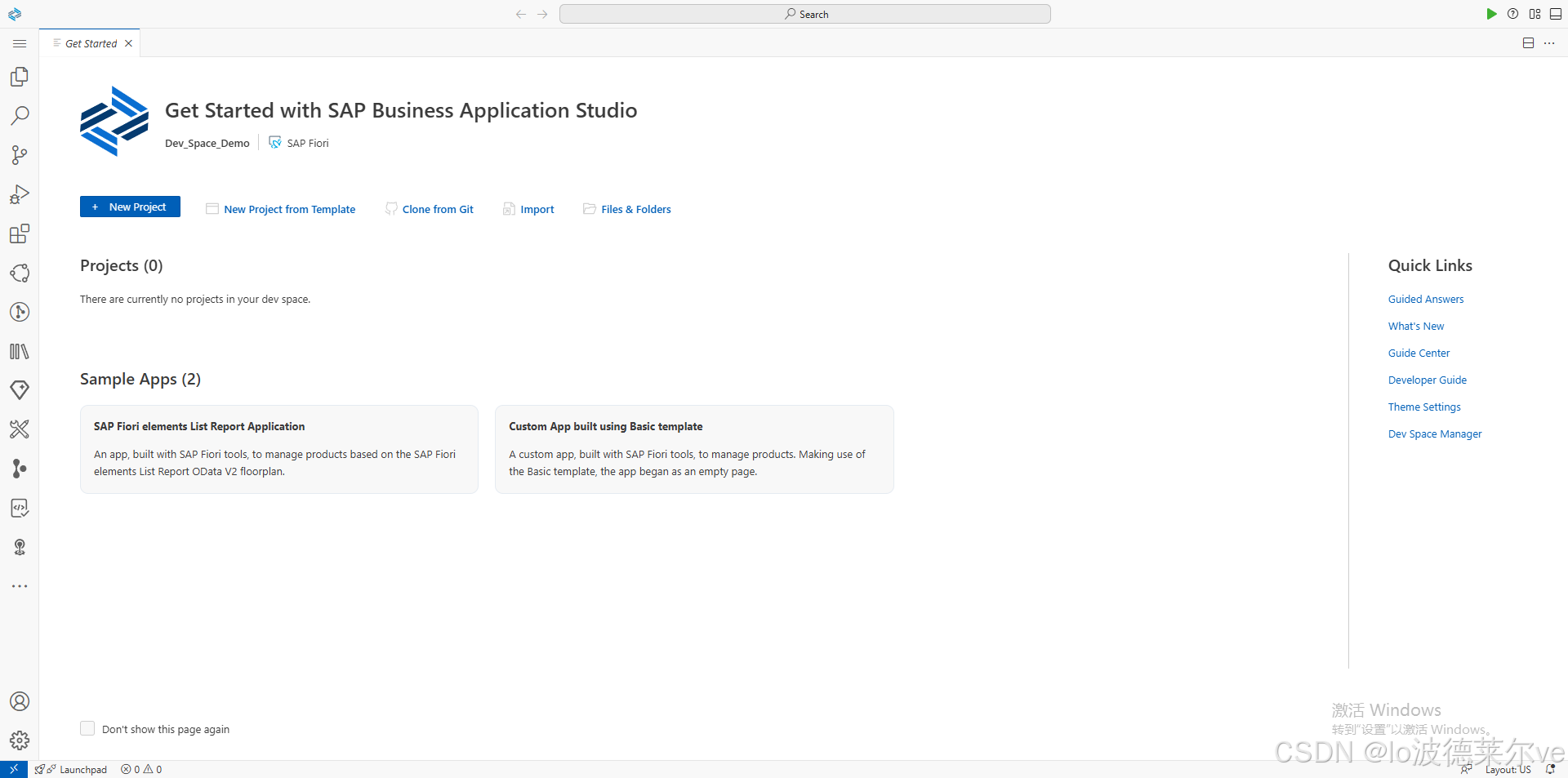Open the map pin sidebar icon
Viewport: 1568px width, 778px height.
(x=20, y=547)
